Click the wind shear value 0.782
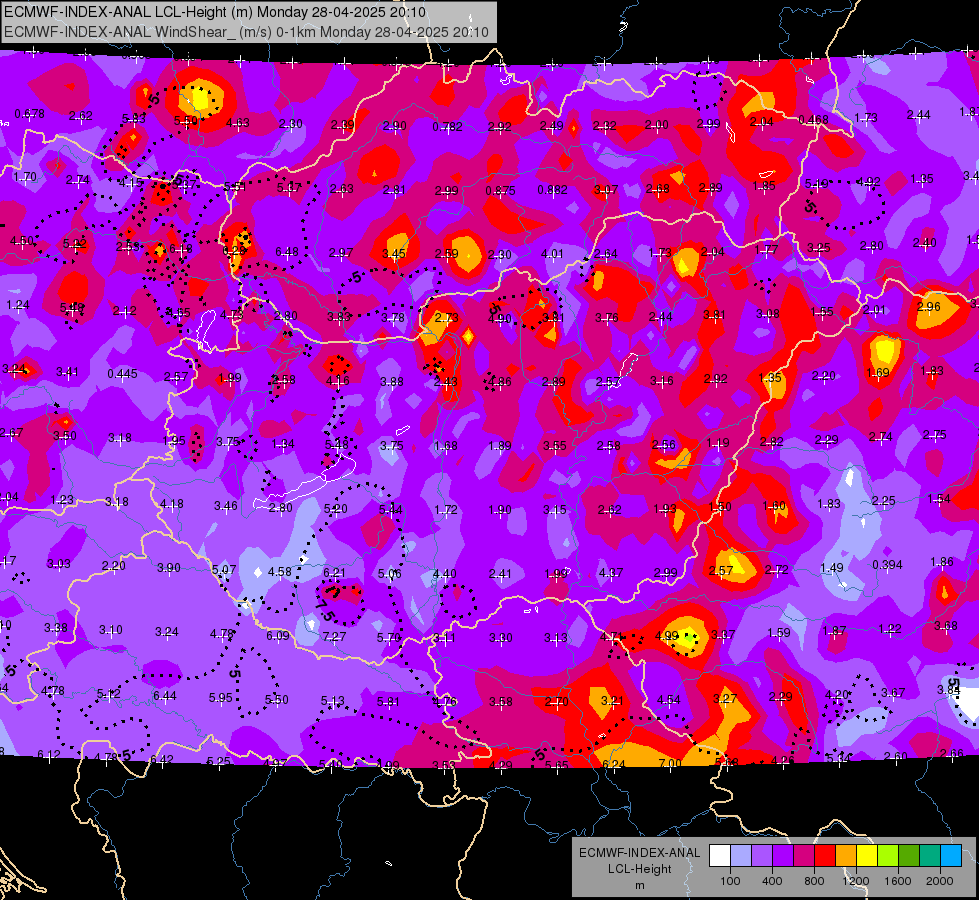The height and width of the screenshot is (900, 979). pos(448,127)
